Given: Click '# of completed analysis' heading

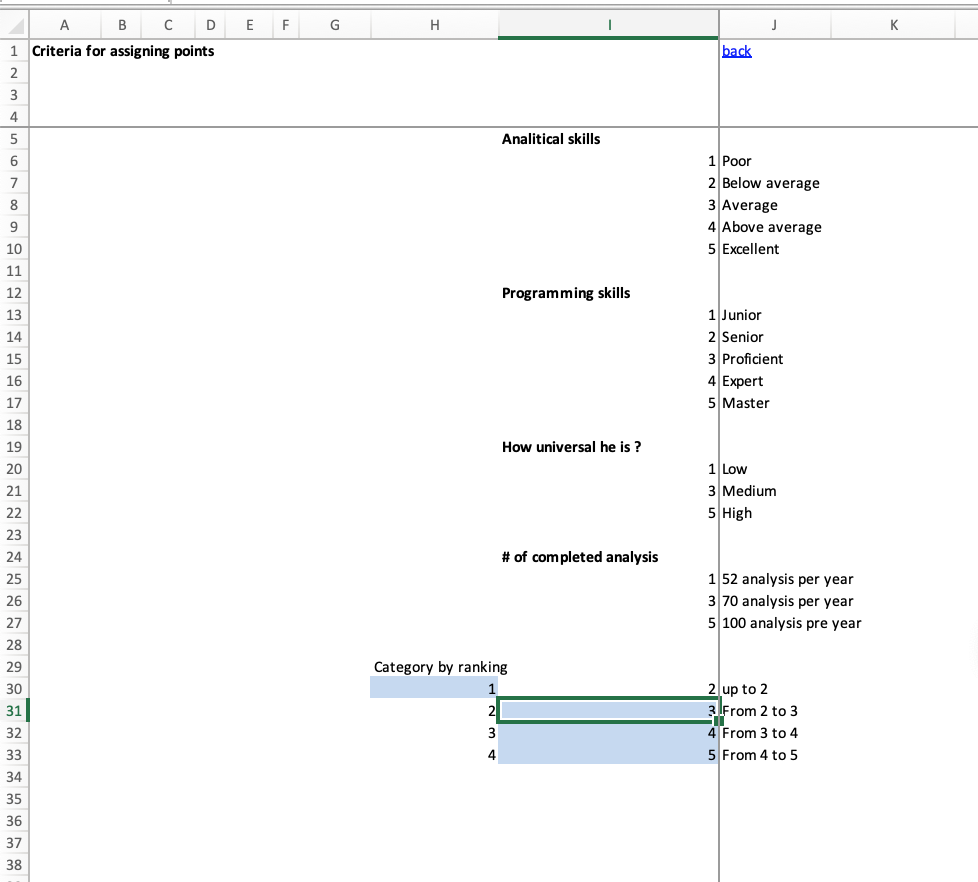Looking at the screenshot, I should (x=579, y=557).
